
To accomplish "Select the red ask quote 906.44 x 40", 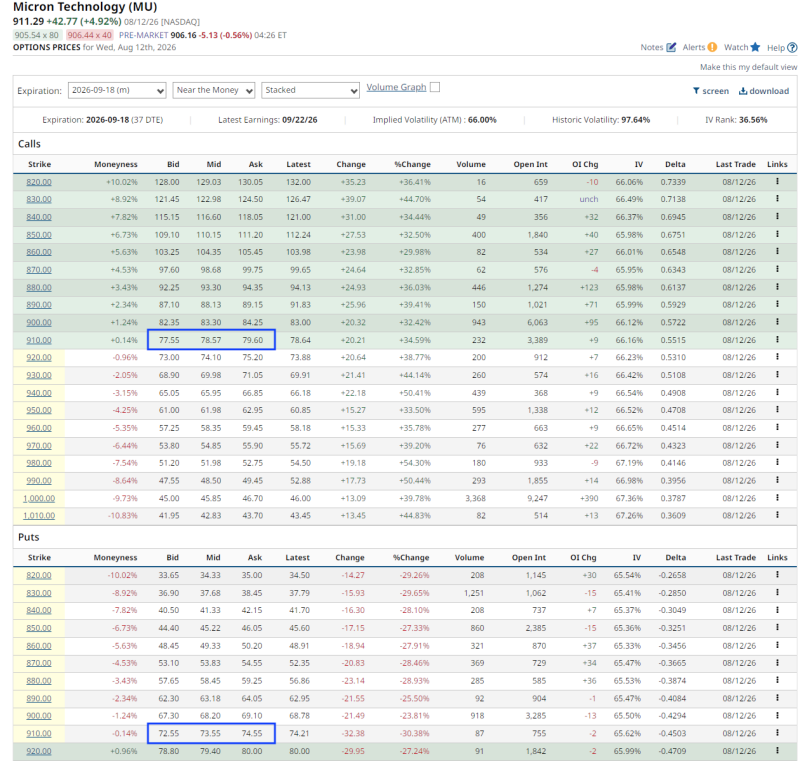I will click(90, 35).
